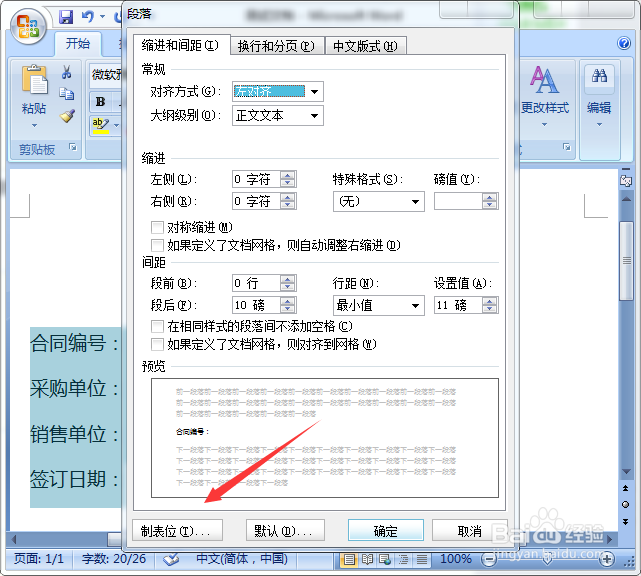Copy selection with the copy icon

tap(66, 94)
